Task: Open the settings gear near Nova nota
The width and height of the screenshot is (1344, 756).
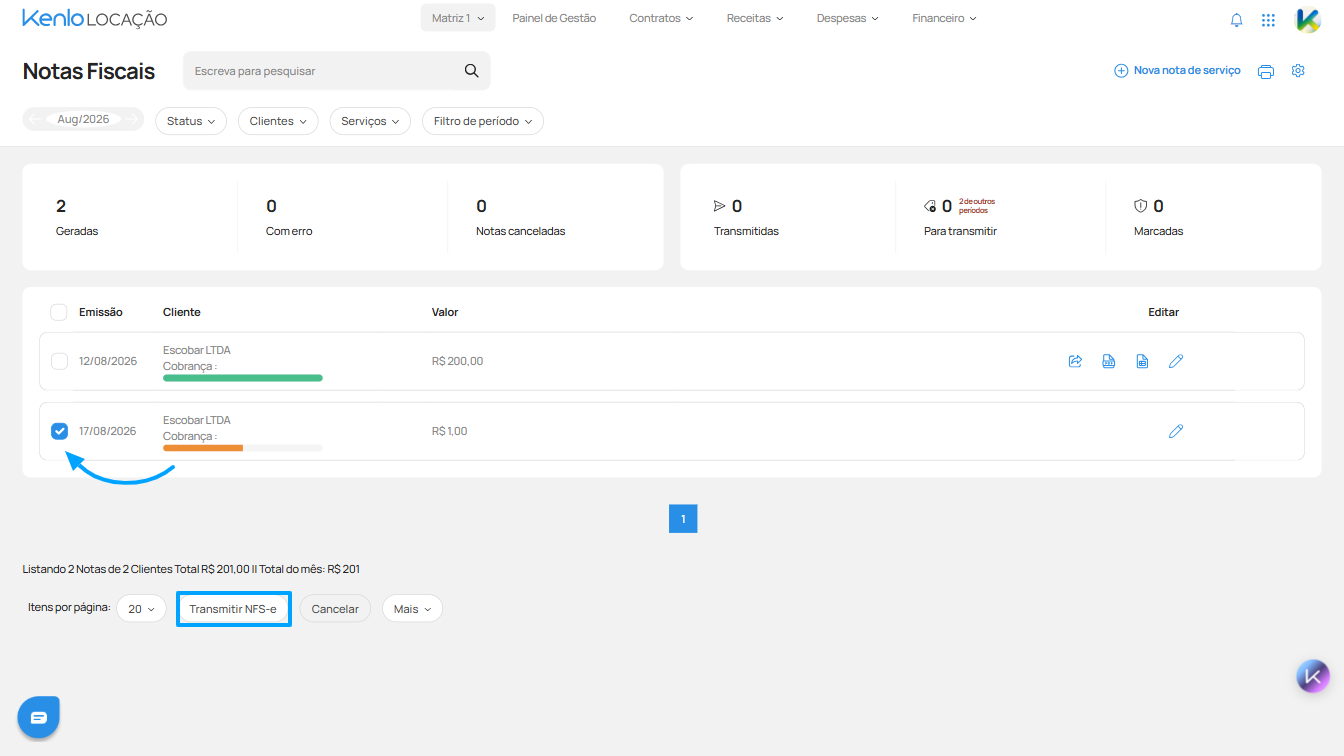Action: (1298, 71)
